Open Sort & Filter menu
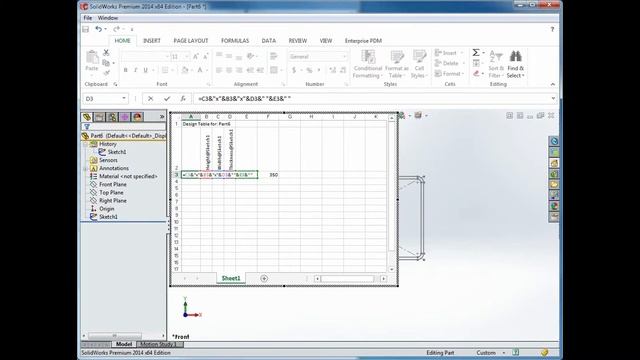Viewport: 640px width, 360px height. (496, 64)
